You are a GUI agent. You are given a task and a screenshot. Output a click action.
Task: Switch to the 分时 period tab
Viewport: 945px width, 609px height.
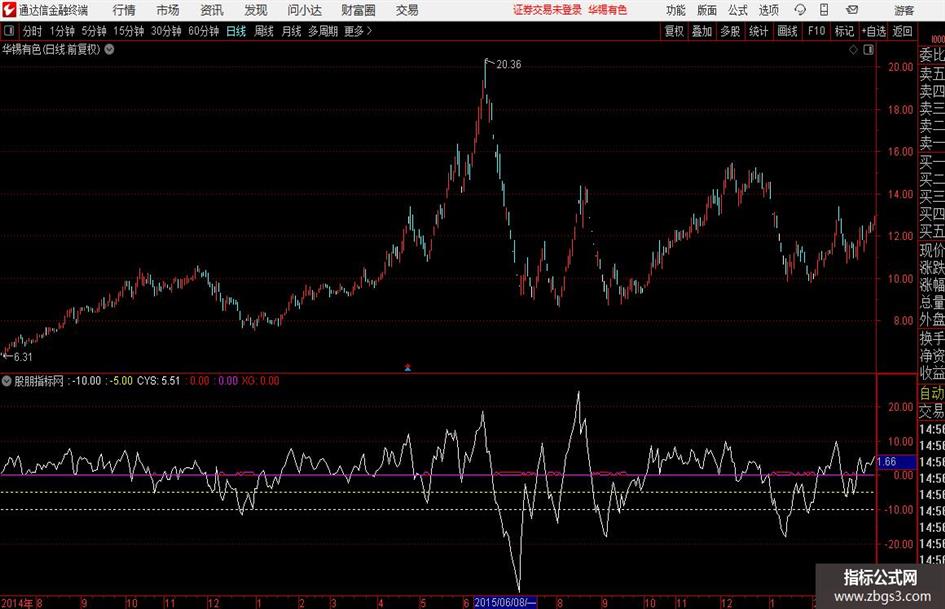click(33, 31)
